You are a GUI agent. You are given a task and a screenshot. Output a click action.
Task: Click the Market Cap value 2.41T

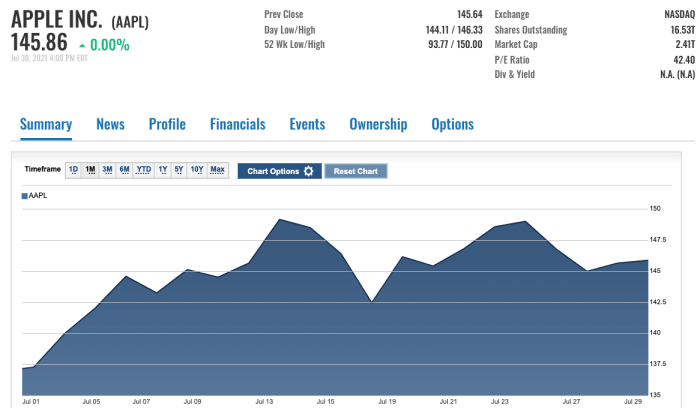(685, 44)
